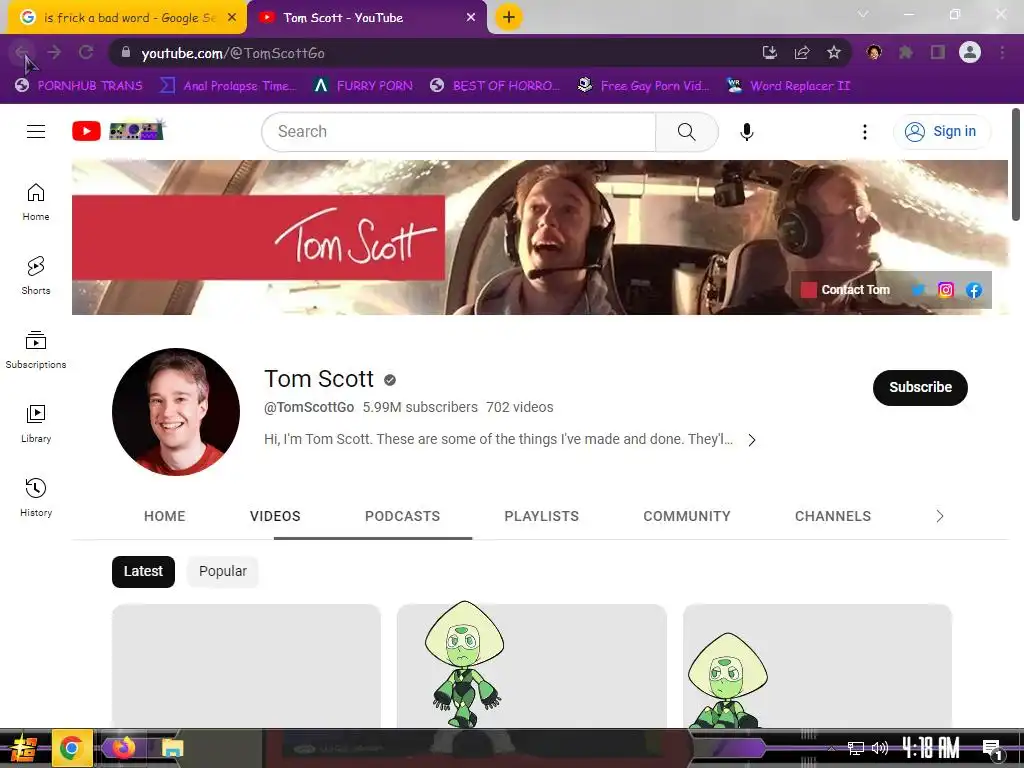Open the browser extensions puzzle icon
1024x768 pixels.
coord(906,52)
